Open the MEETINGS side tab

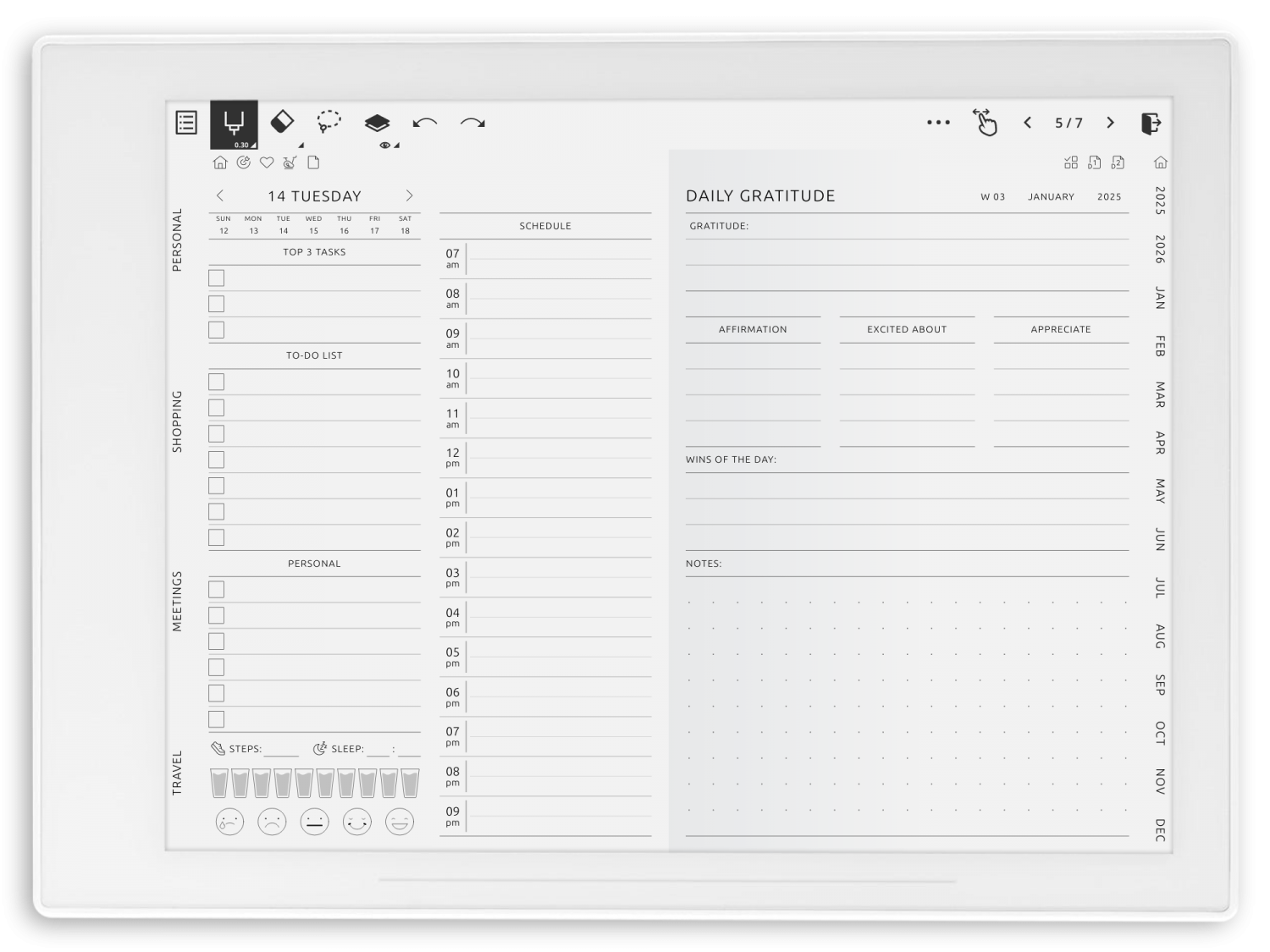click(177, 602)
